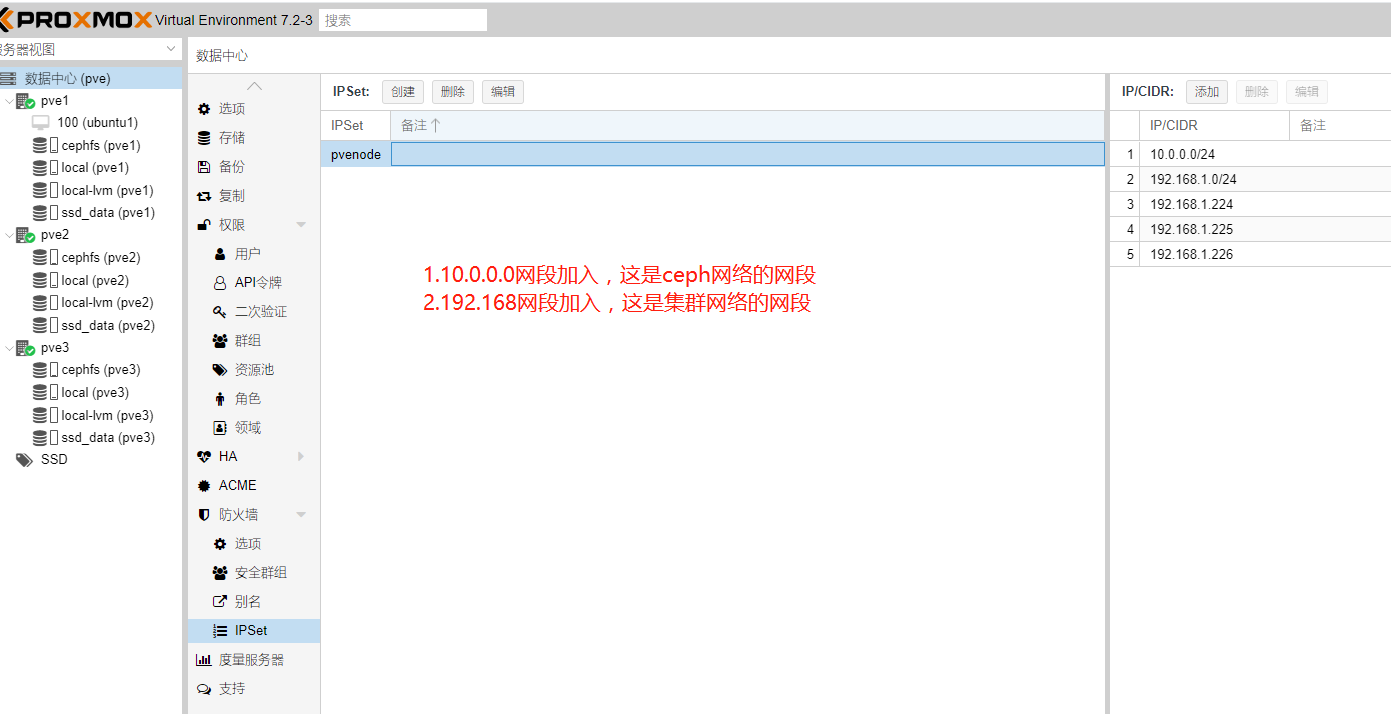
Task: Open the ACME panel
Action: pyautogui.click(x=237, y=485)
